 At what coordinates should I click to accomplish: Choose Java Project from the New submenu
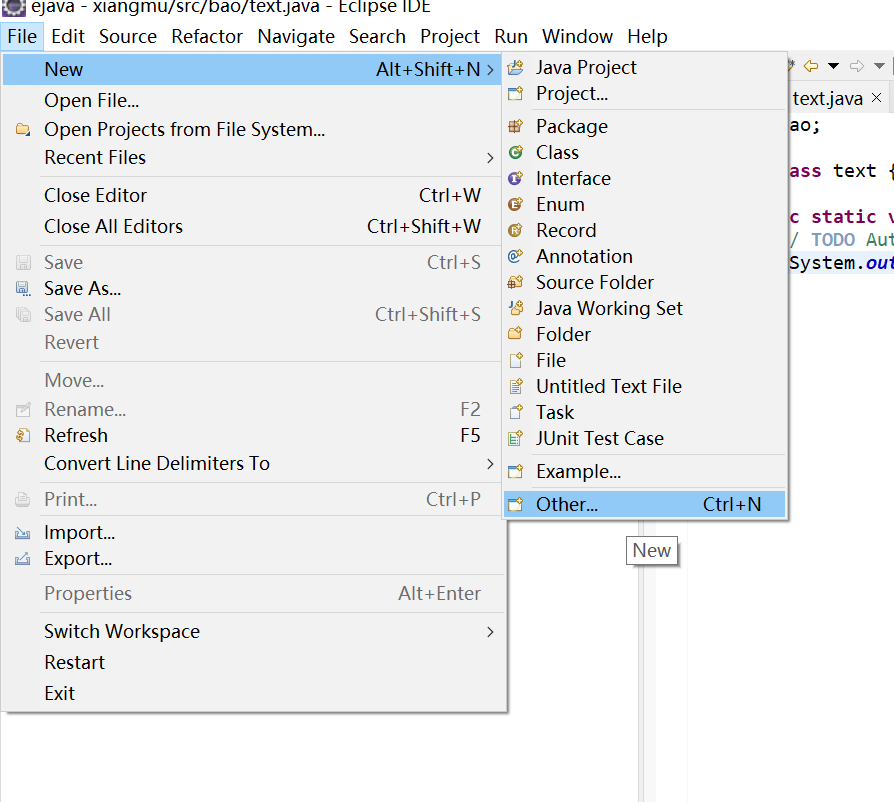(x=644, y=68)
